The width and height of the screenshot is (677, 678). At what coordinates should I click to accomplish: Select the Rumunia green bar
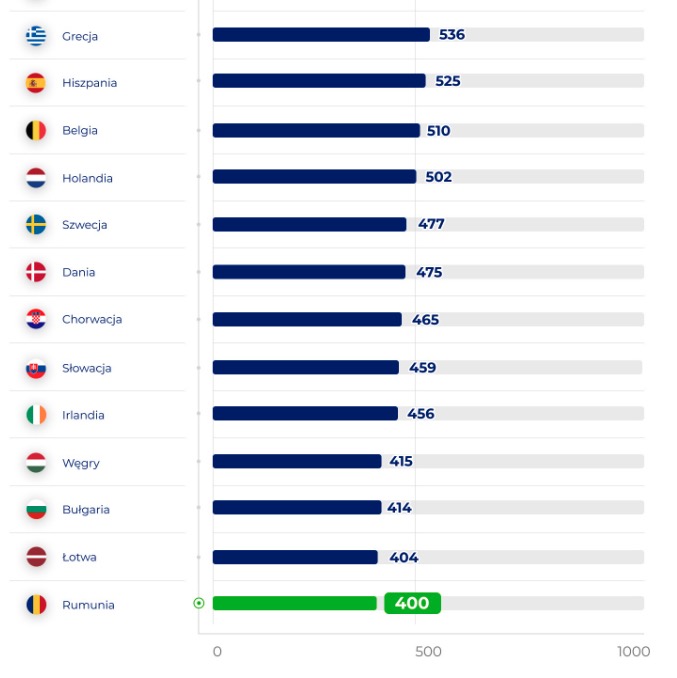coord(294,603)
